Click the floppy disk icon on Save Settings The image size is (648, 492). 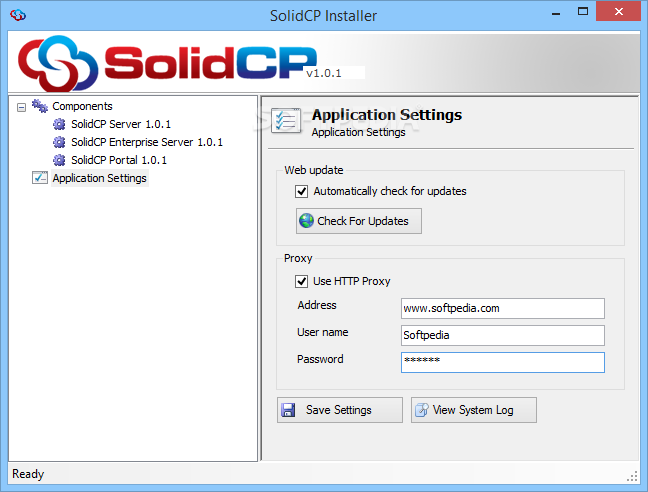tap(288, 410)
